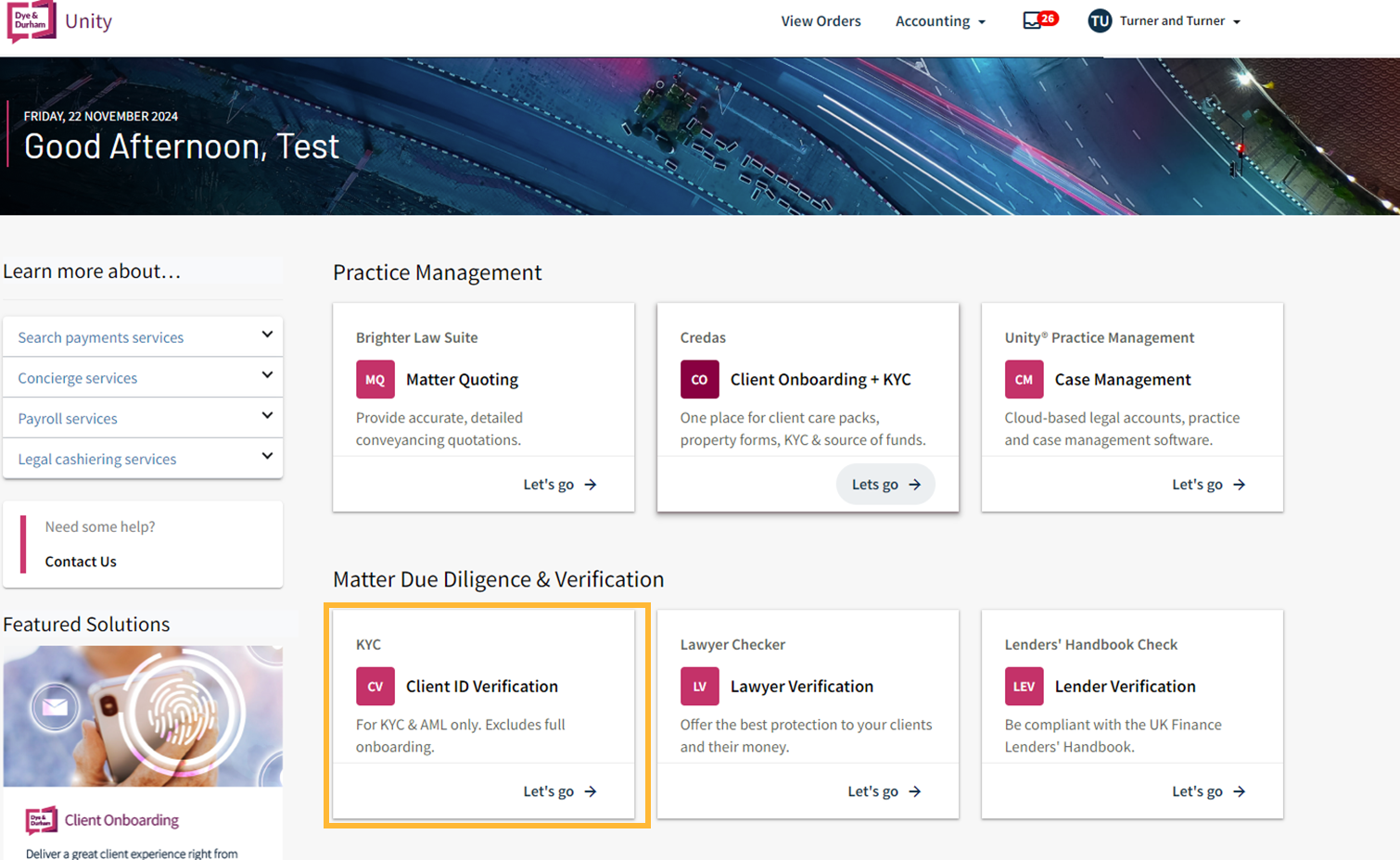Click Let's go on Client ID Verification card

pos(560,791)
